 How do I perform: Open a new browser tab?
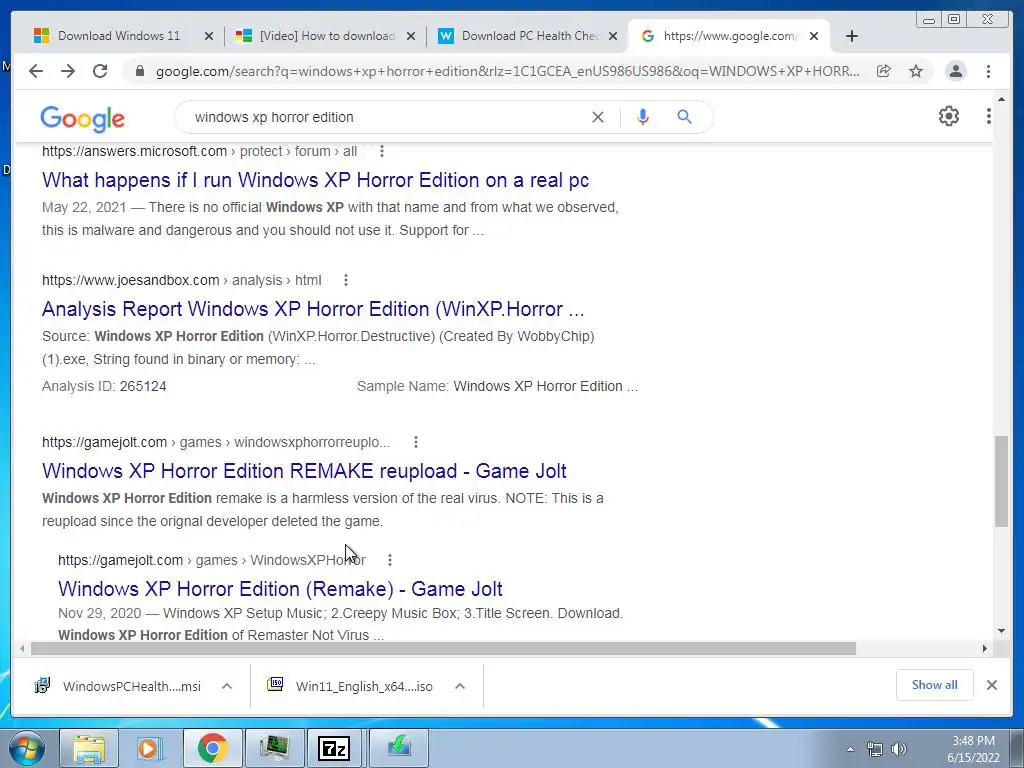[x=852, y=36]
